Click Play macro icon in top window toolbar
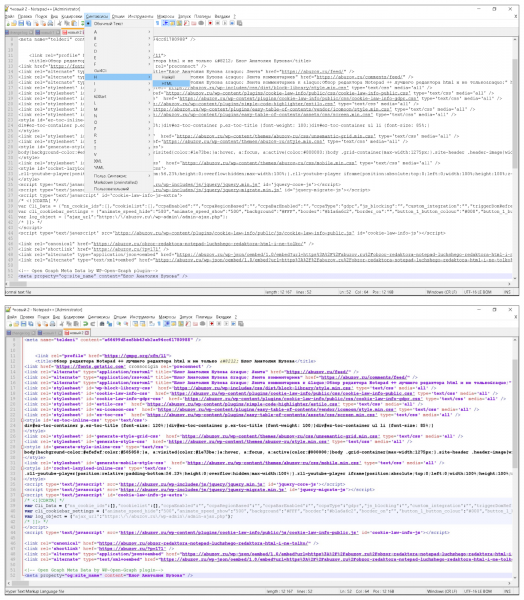524x600 pixels. coord(225,23)
